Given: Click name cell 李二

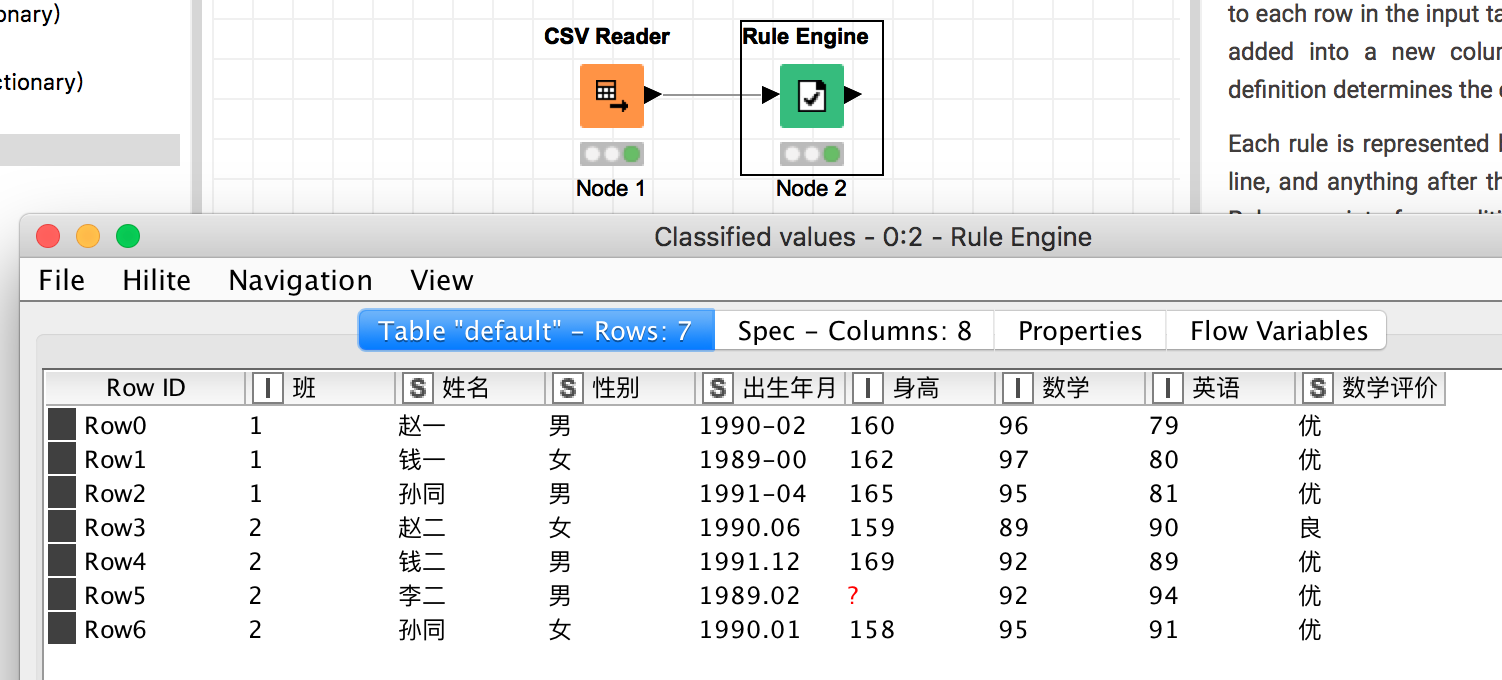Looking at the screenshot, I should coord(422,596).
